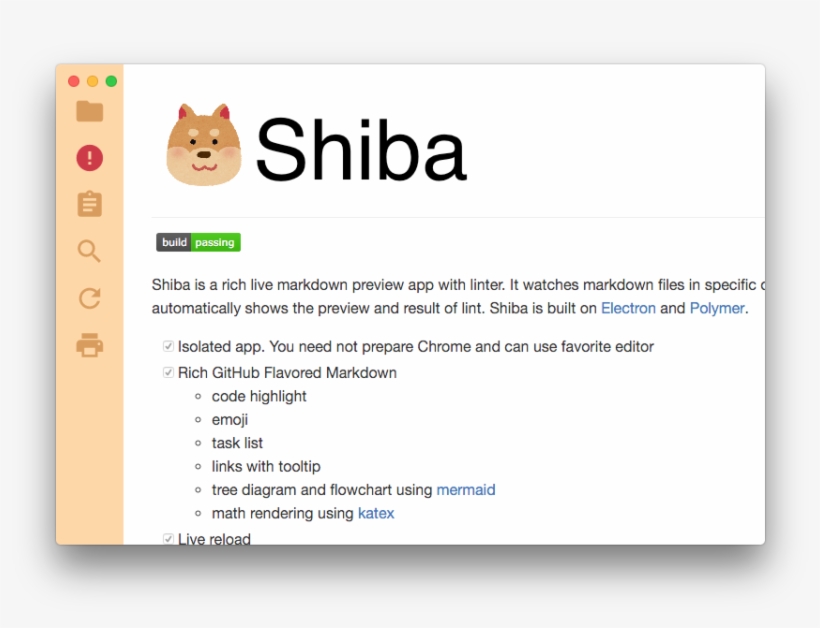Toggle the Rich GitHub Flavored Markdown checkbox
The width and height of the screenshot is (820, 628).
[168, 373]
